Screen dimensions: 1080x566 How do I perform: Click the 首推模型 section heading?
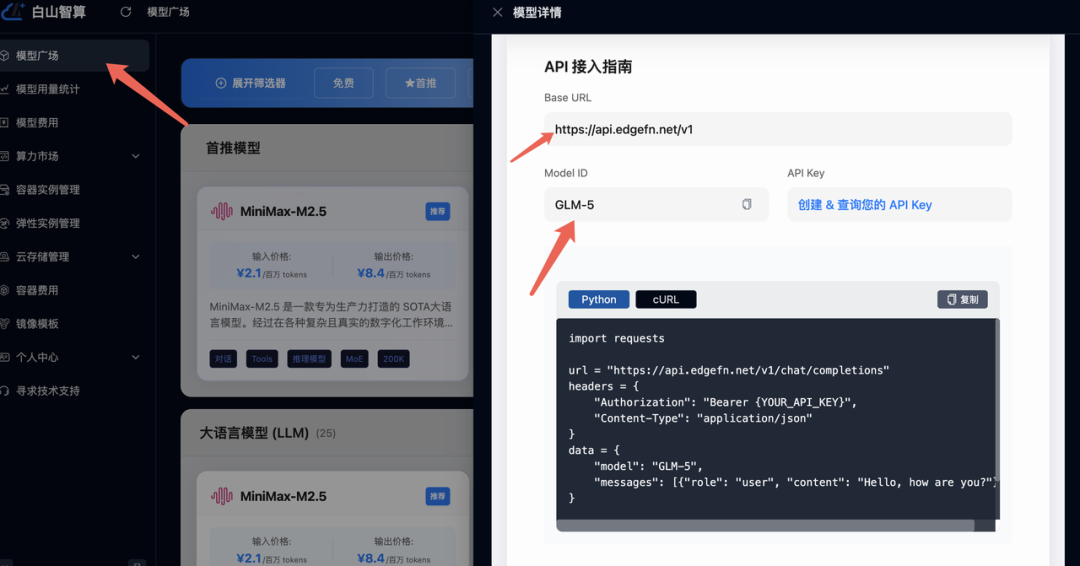point(233,148)
